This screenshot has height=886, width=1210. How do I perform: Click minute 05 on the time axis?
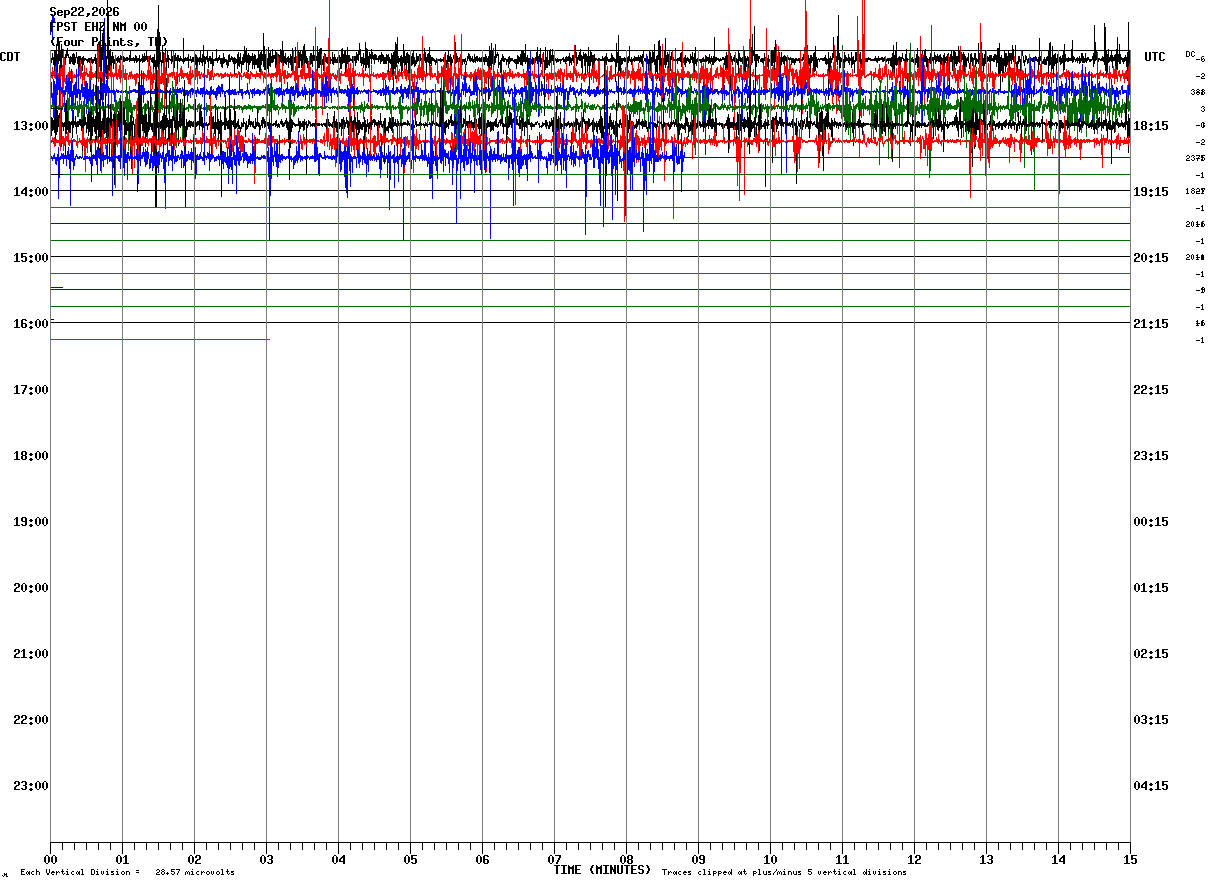[410, 859]
